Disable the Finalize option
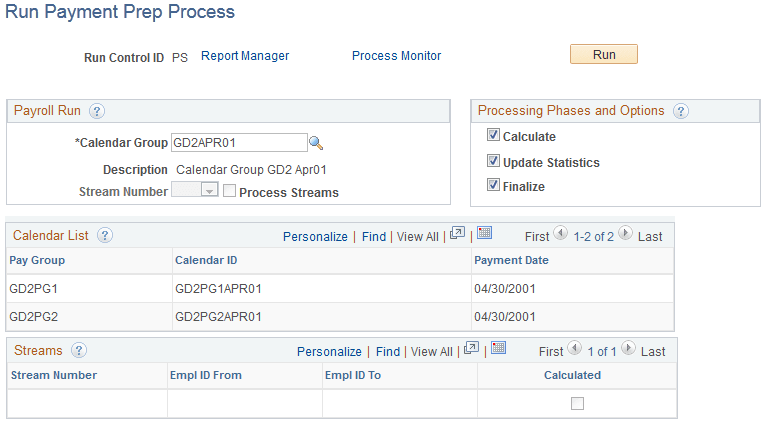 [x=493, y=185]
